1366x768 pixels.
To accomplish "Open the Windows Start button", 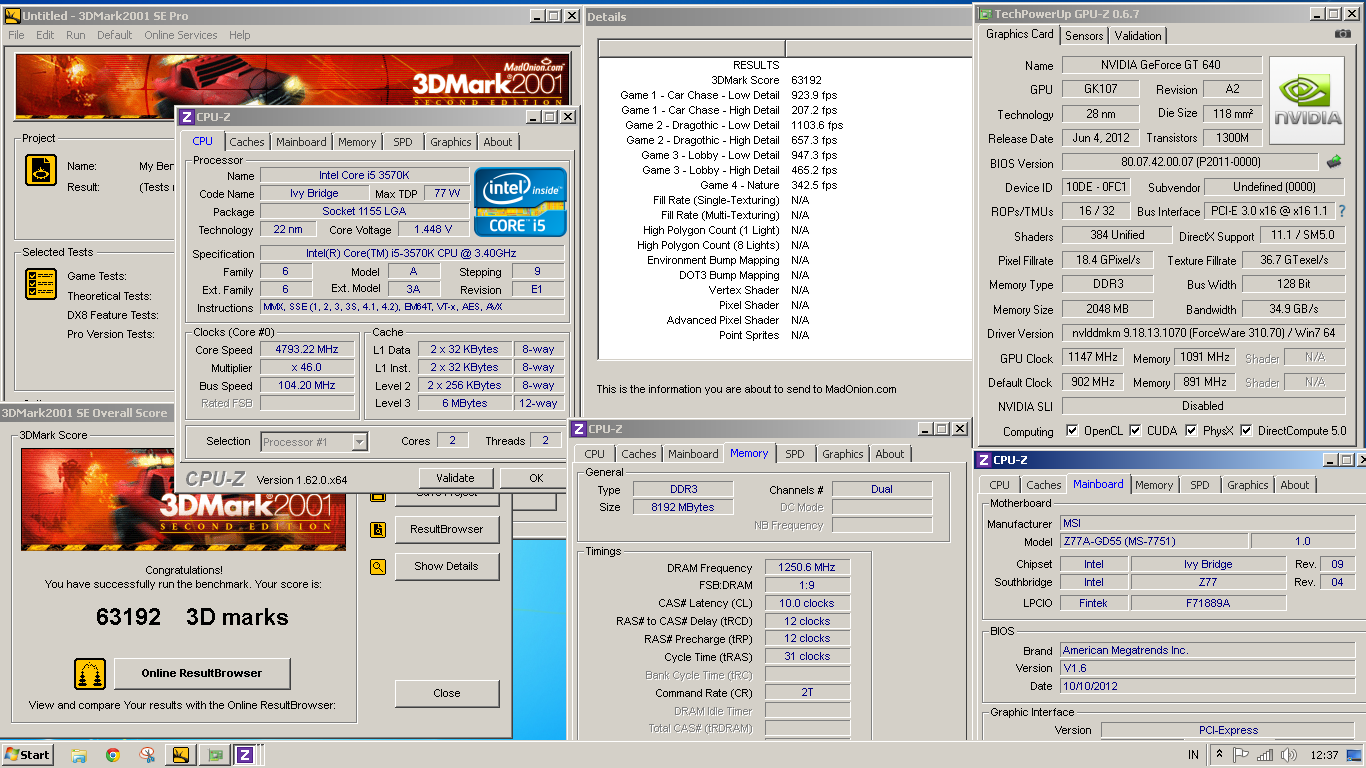I will point(28,755).
